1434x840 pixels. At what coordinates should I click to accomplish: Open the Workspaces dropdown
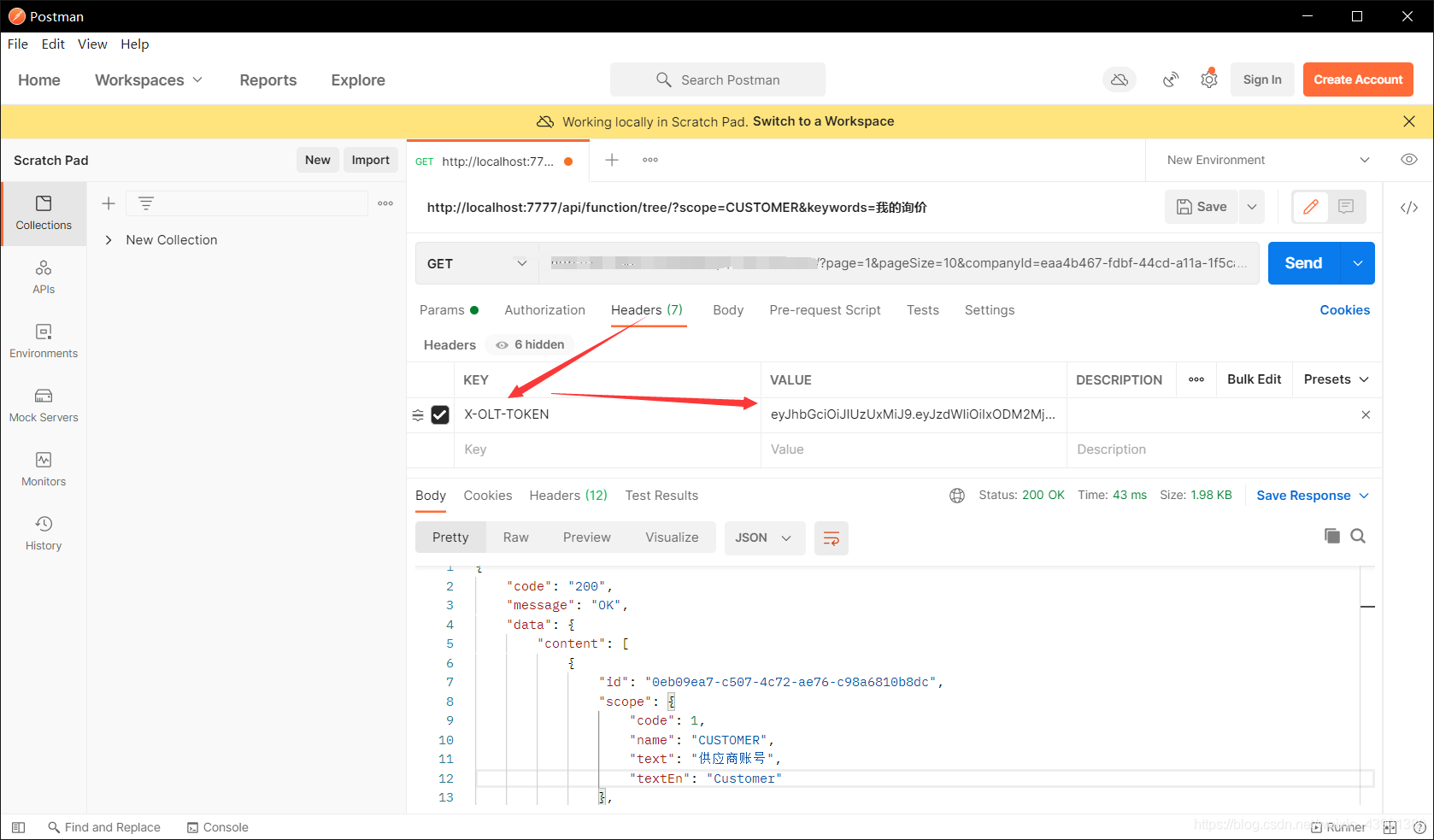tap(149, 79)
